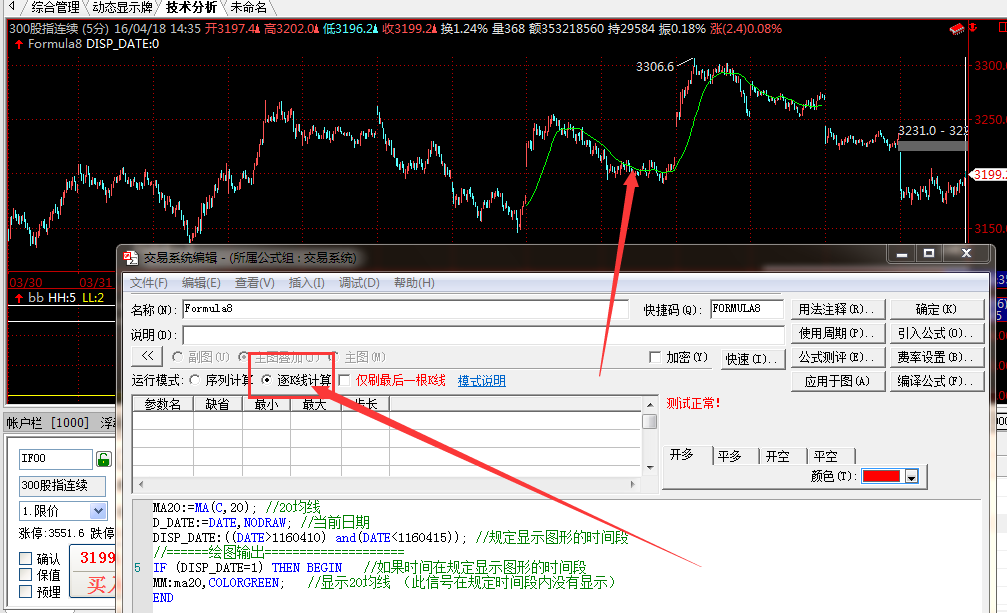Screen dimensions: 1007x613
Task: Click the 参数名 column header
Action: click(x=162, y=404)
